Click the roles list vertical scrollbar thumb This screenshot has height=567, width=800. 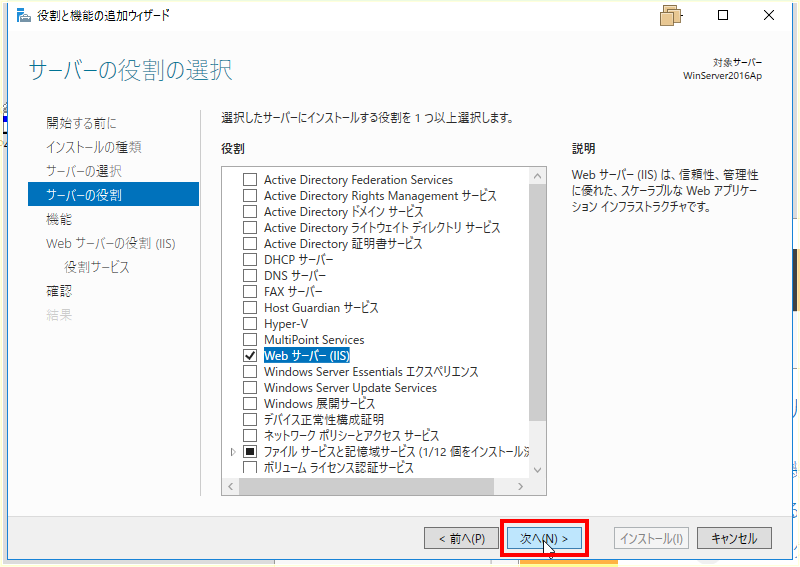(537, 302)
